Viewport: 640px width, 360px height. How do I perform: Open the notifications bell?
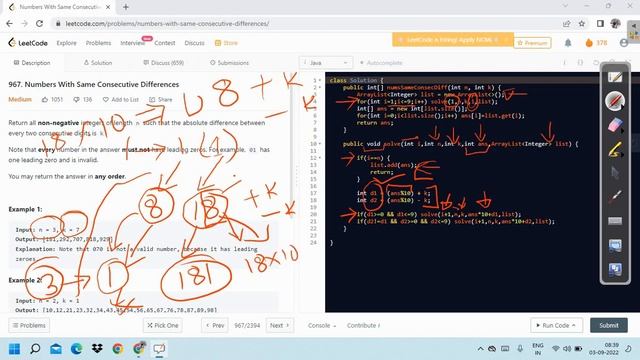(x=568, y=43)
